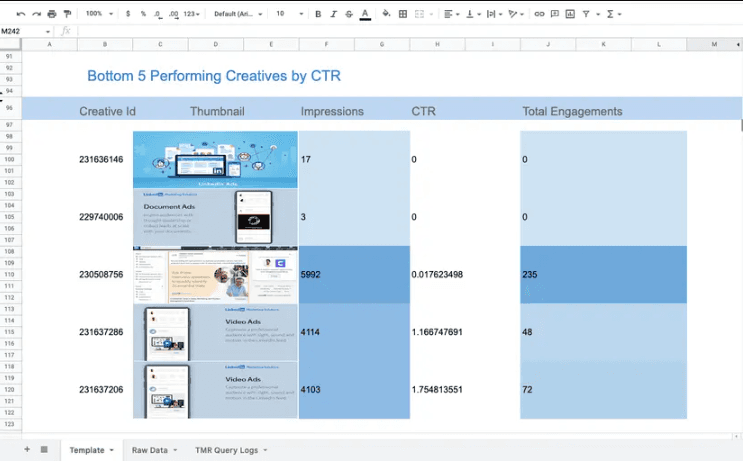Select CTR cell 1.754813551
This screenshot has width=743, height=461.
[x=437, y=390]
